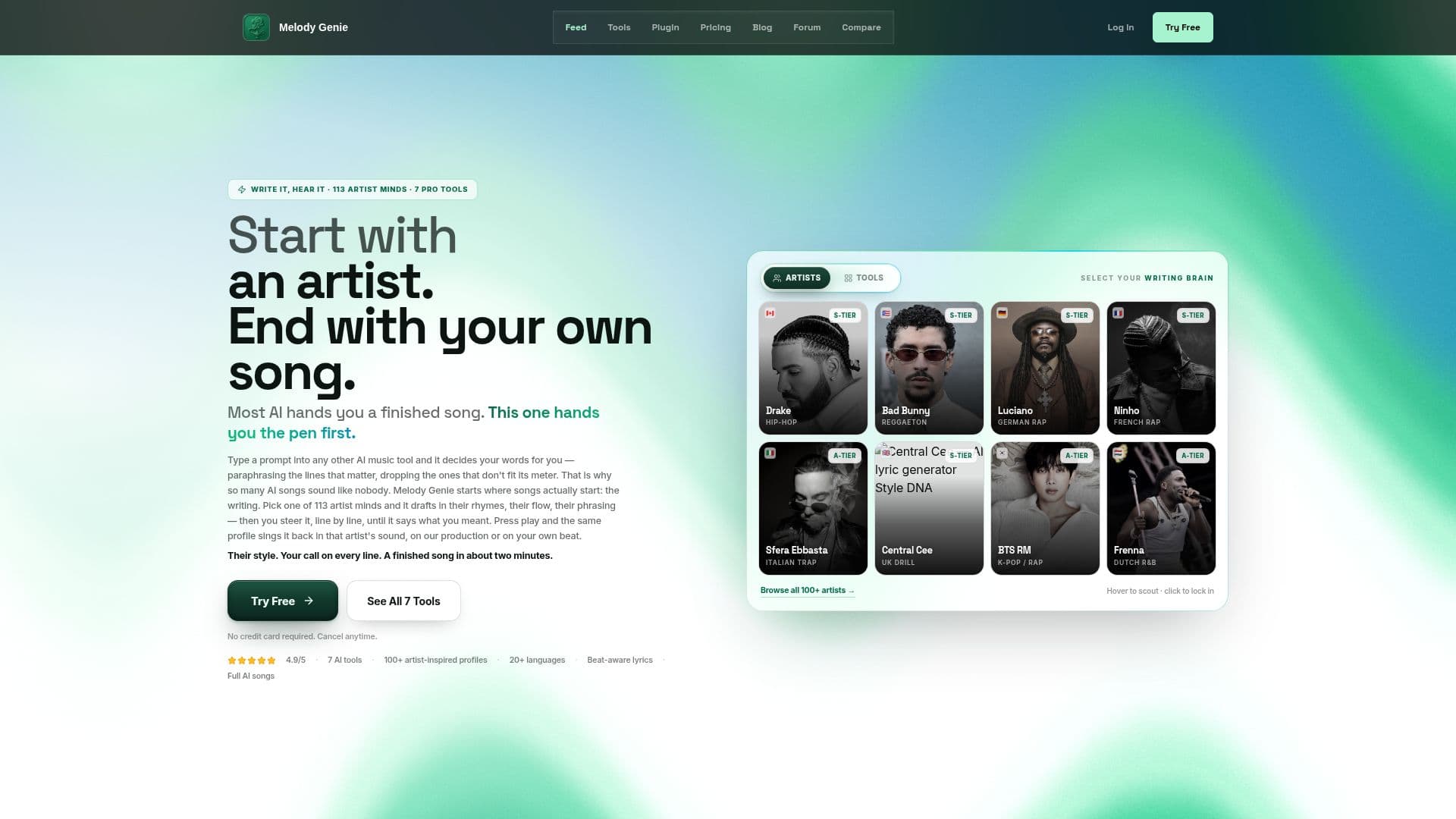1456x819 pixels.
Task: Click the Log In link
Action: click(1120, 27)
